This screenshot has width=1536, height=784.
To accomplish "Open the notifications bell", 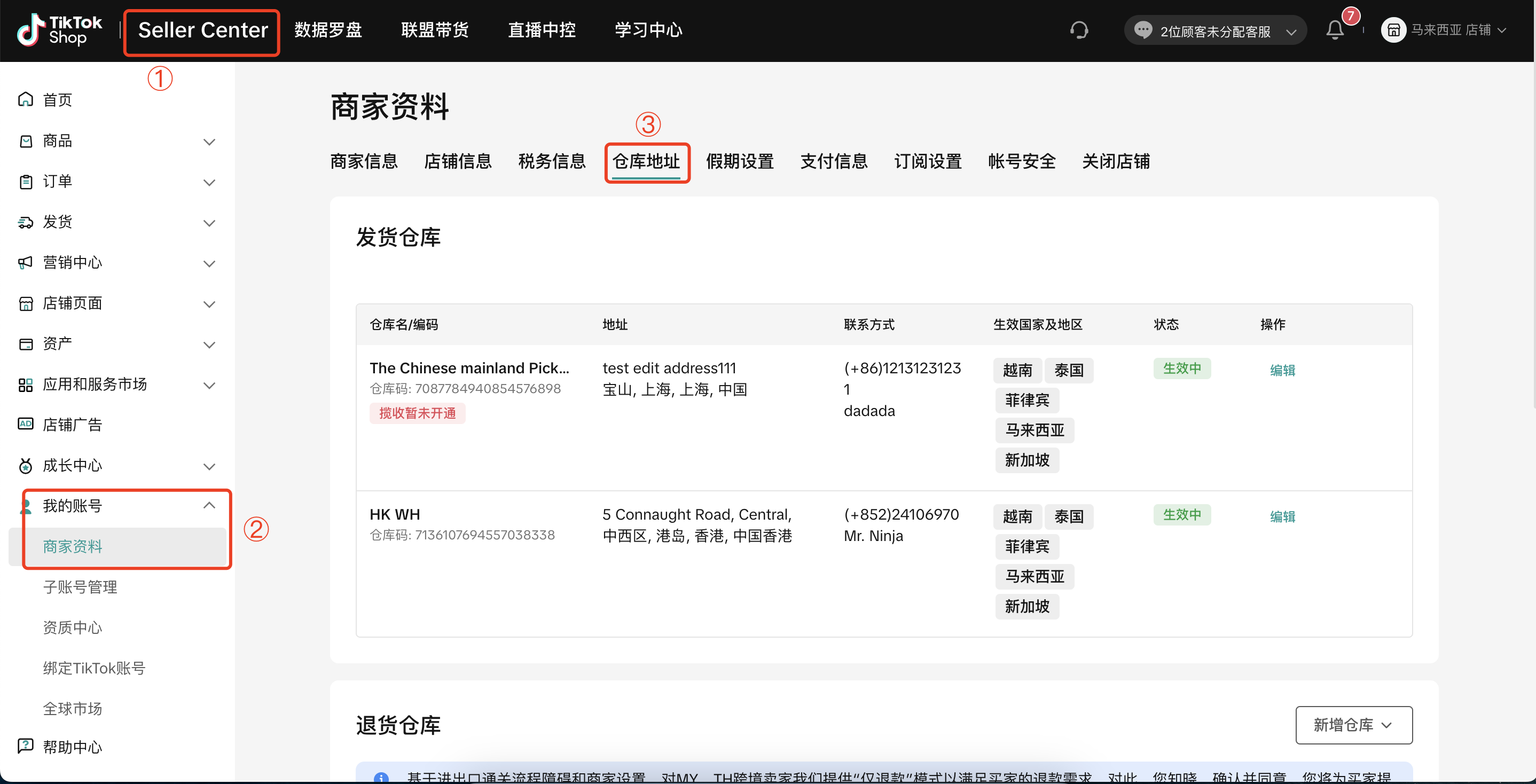I will tap(1335, 30).
